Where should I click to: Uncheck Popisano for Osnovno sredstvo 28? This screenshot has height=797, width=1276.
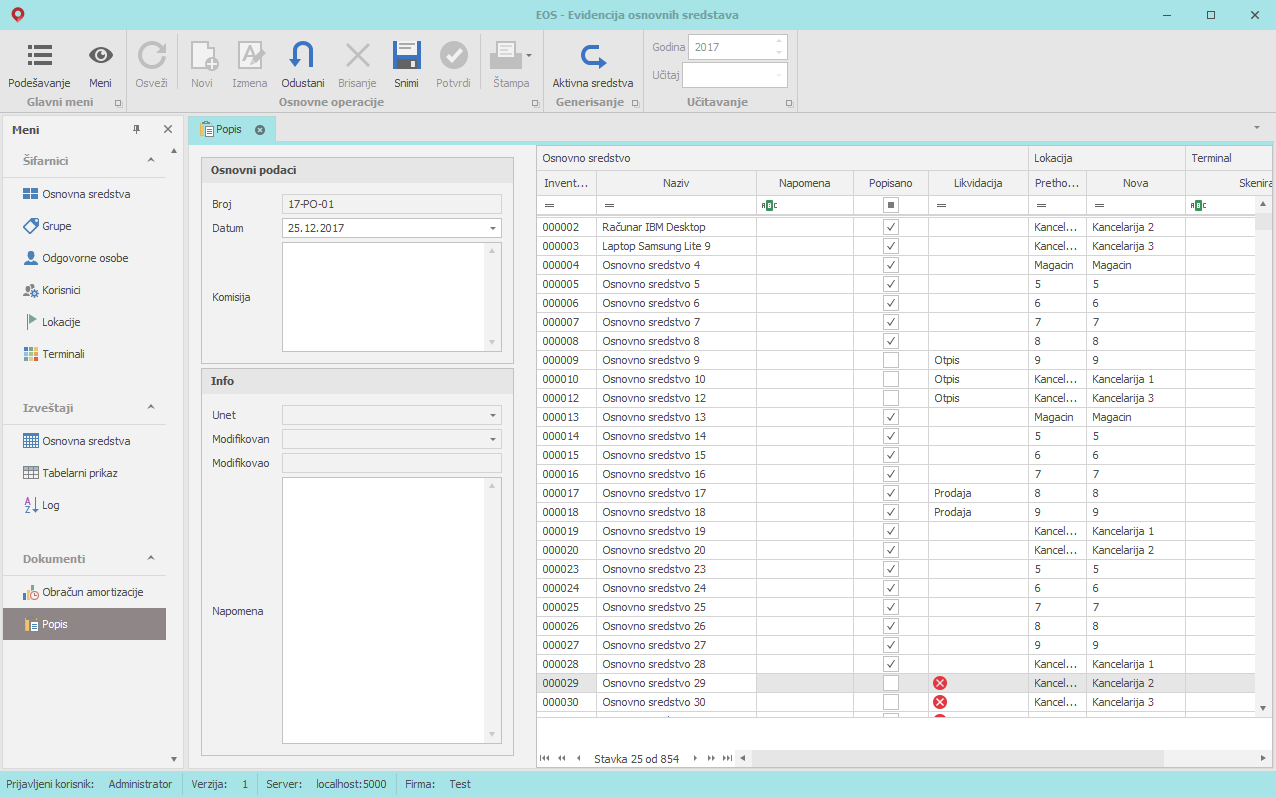pos(891,664)
